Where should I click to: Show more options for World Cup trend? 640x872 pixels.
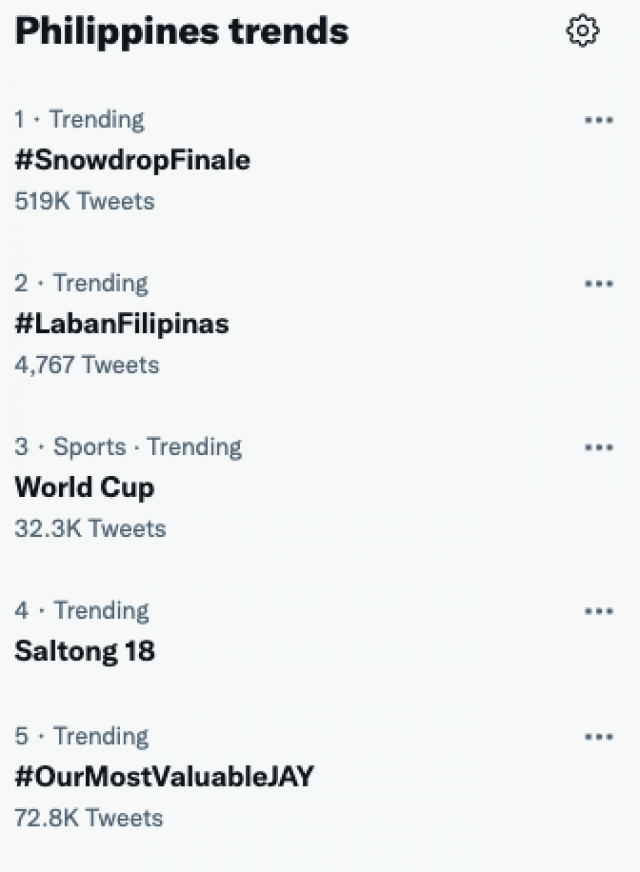point(598,447)
